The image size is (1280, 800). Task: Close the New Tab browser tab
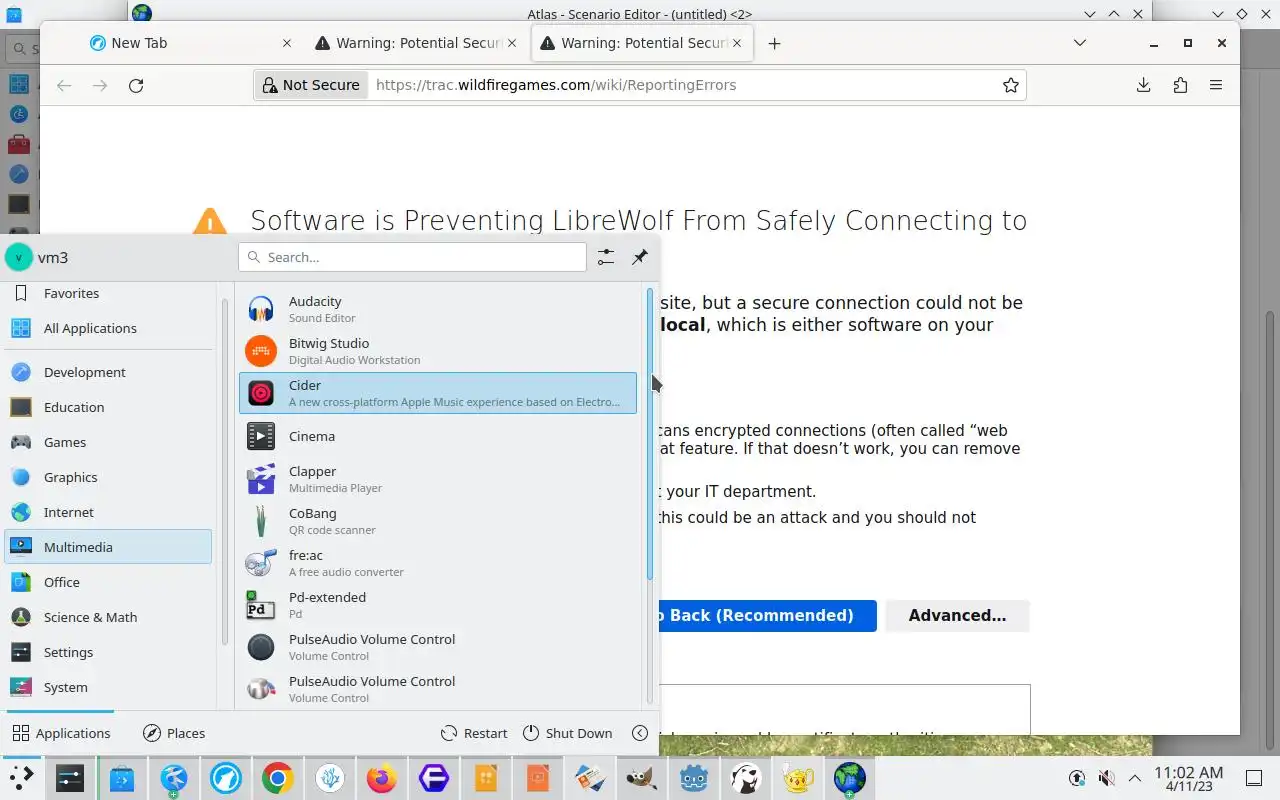(x=287, y=43)
